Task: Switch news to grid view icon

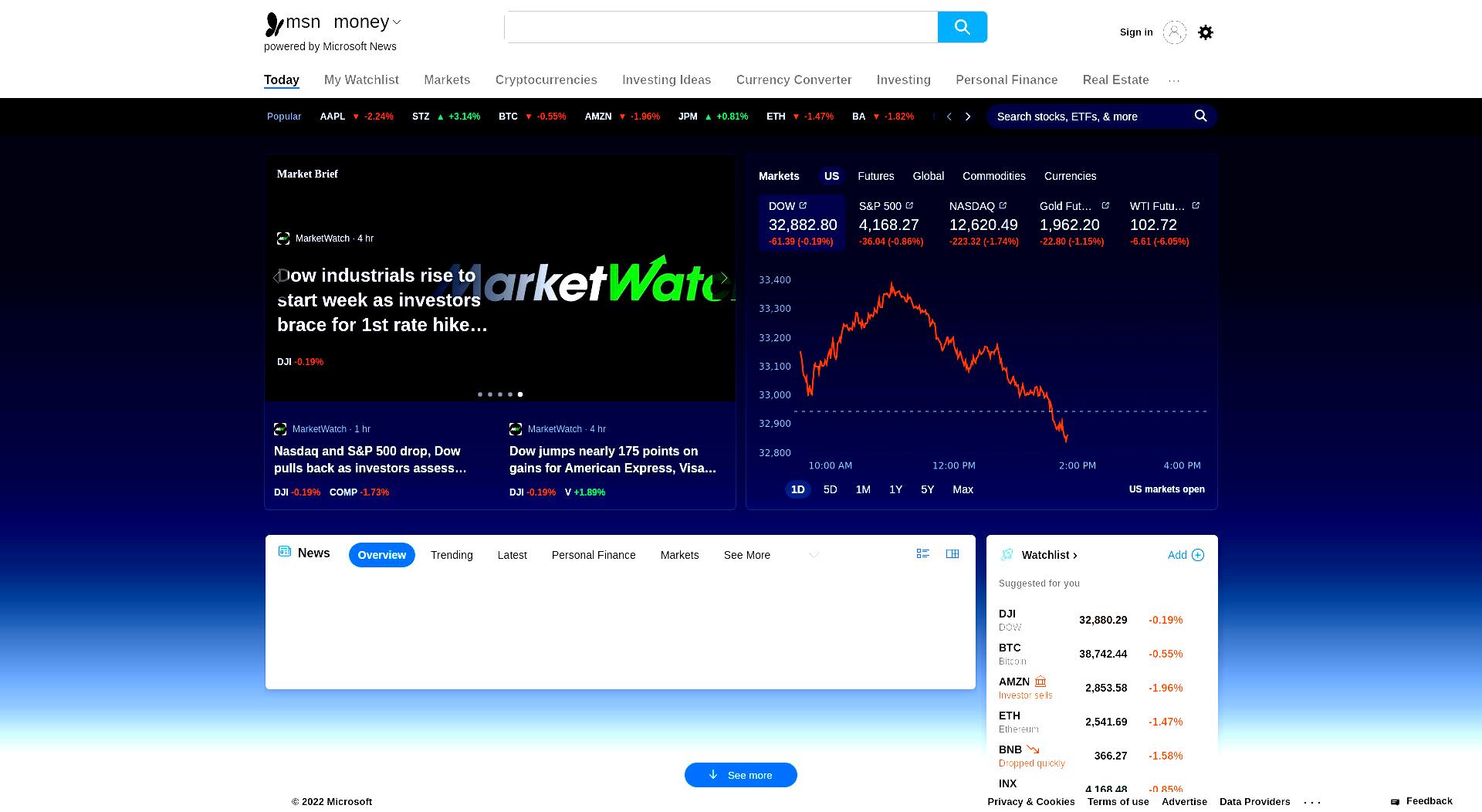Action: click(x=952, y=553)
